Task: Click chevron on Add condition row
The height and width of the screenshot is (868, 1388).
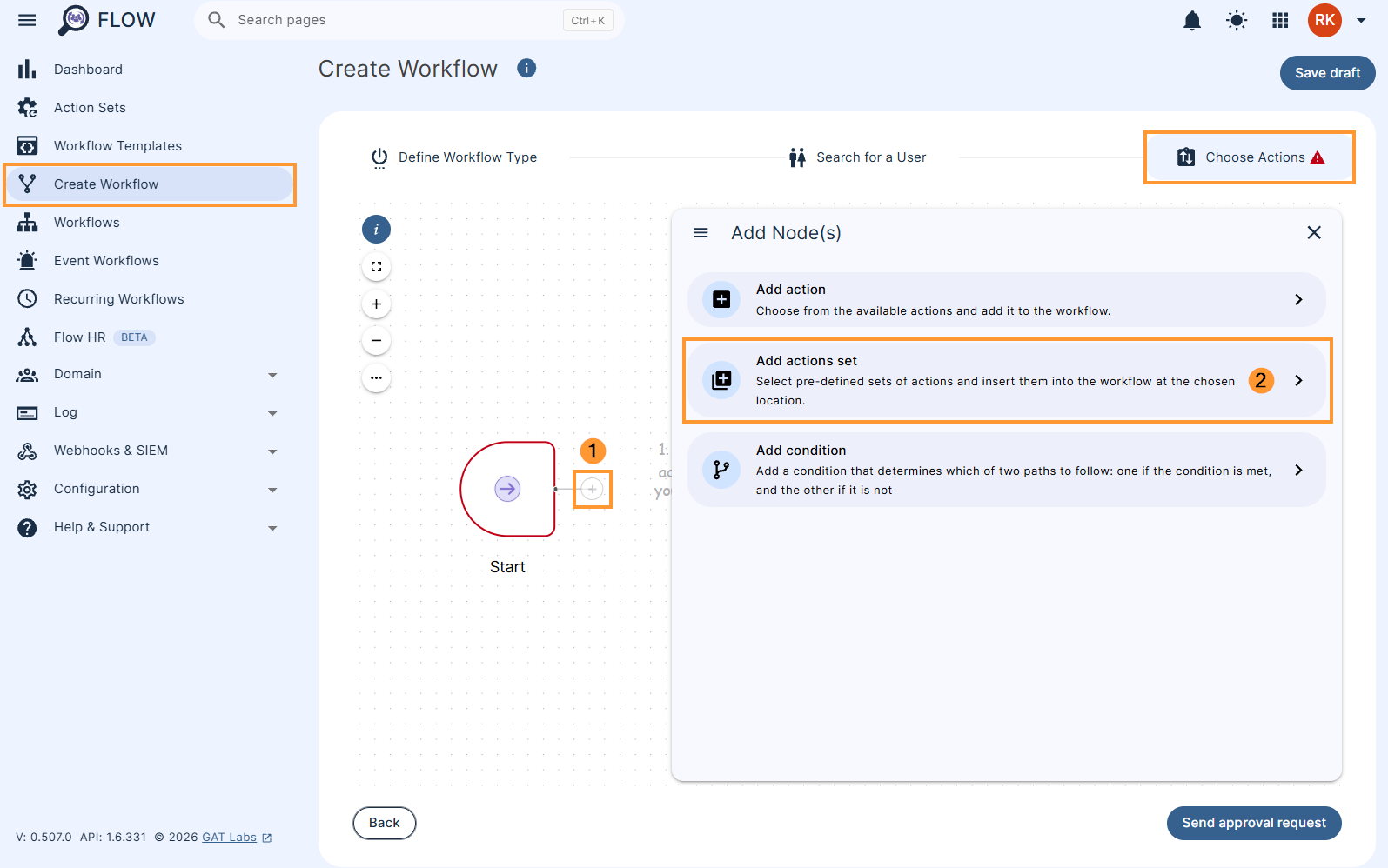Action: click(x=1298, y=470)
